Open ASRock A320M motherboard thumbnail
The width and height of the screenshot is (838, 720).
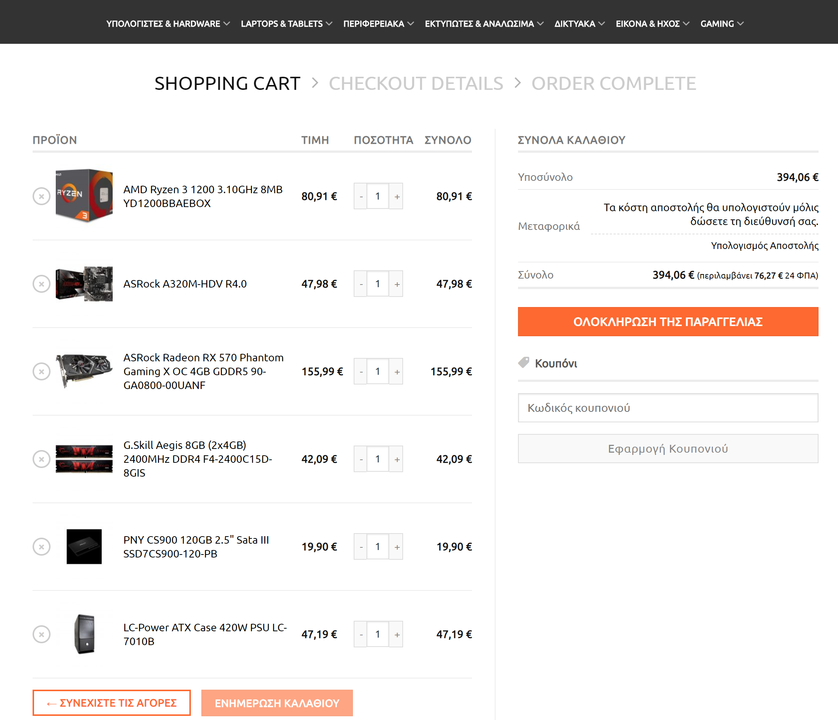[x=84, y=284]
